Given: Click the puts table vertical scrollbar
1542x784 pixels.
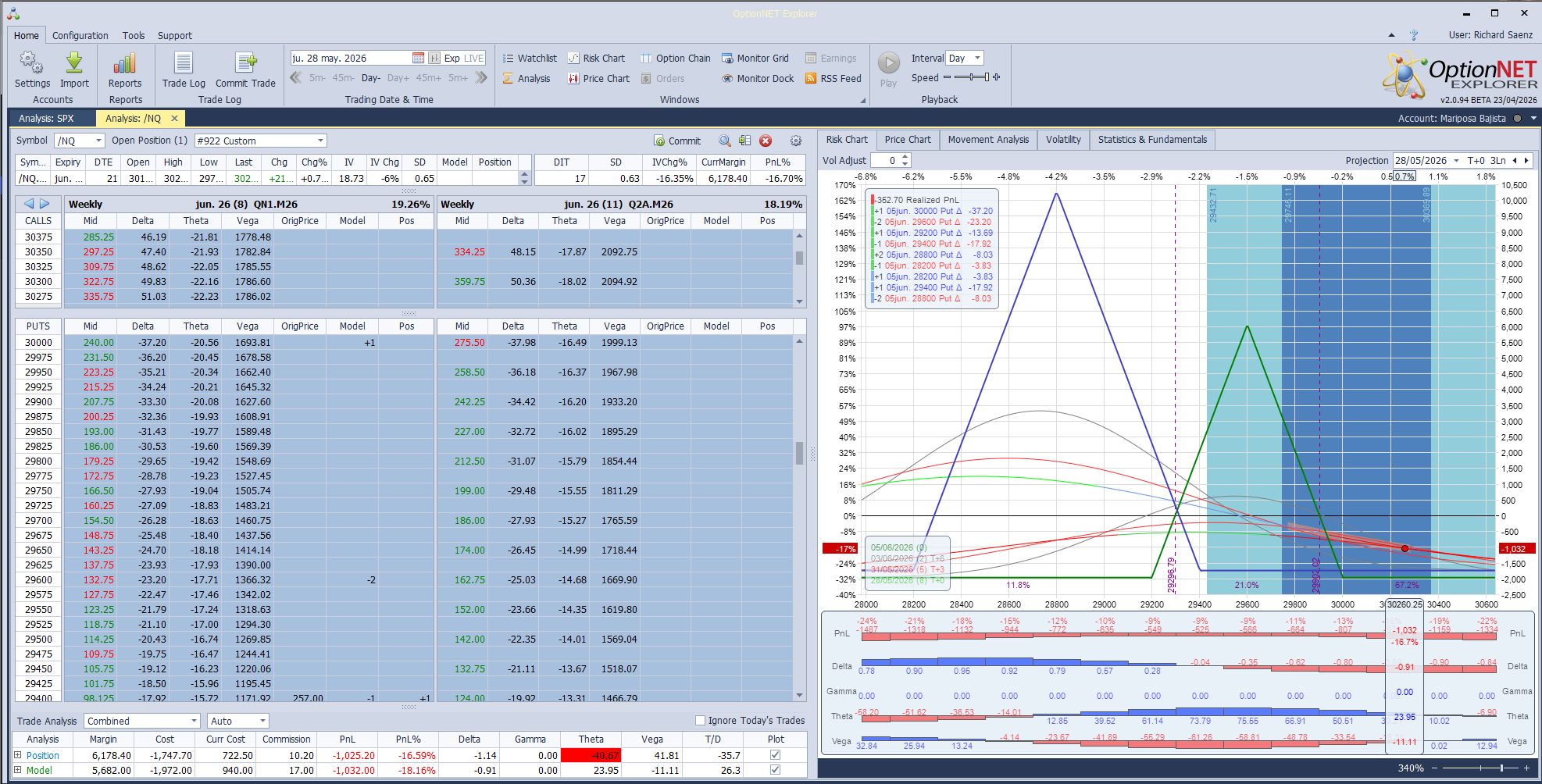Looking at the screenshot, I should coord(799,519).
